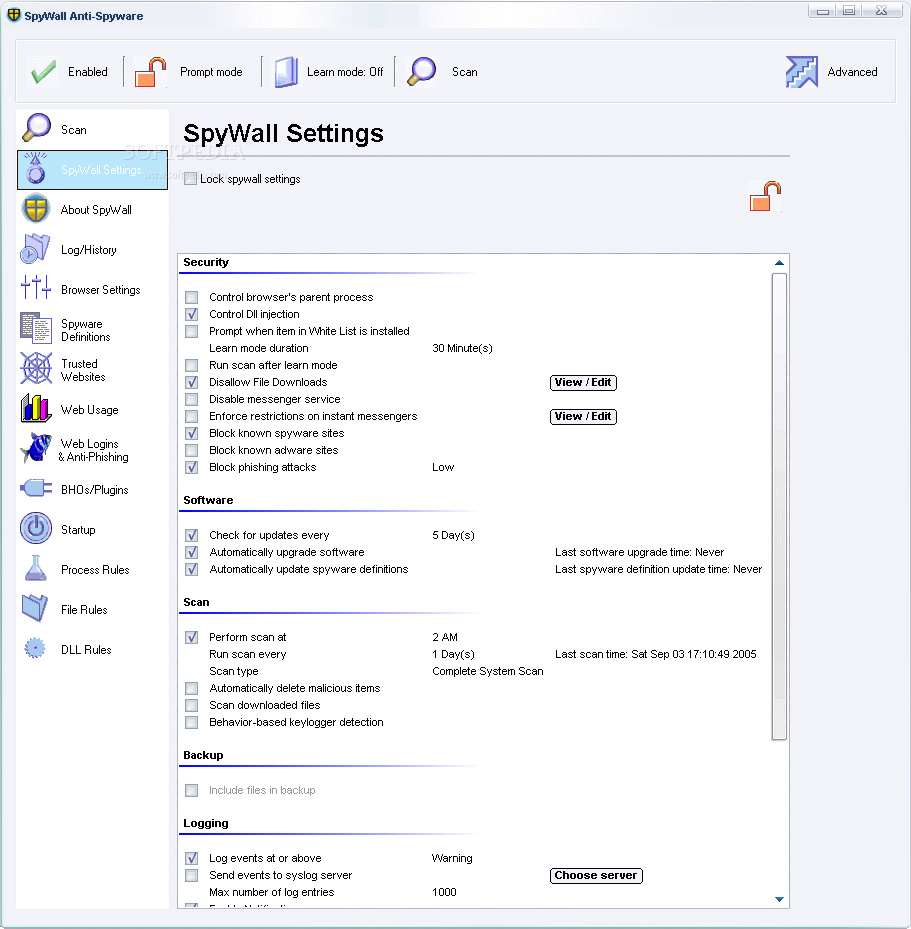Click the SpyWall shield icon in title bar
Screen dimensions: 911x929
[13, 15]
